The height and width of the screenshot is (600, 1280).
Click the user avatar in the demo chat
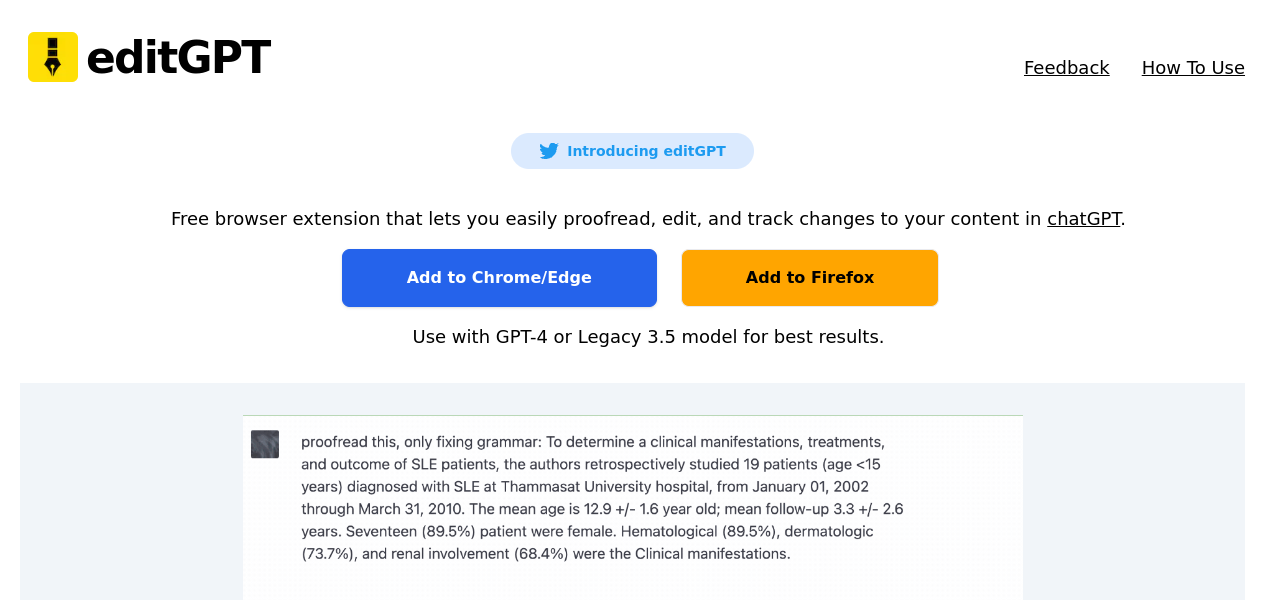click(265, 444)
